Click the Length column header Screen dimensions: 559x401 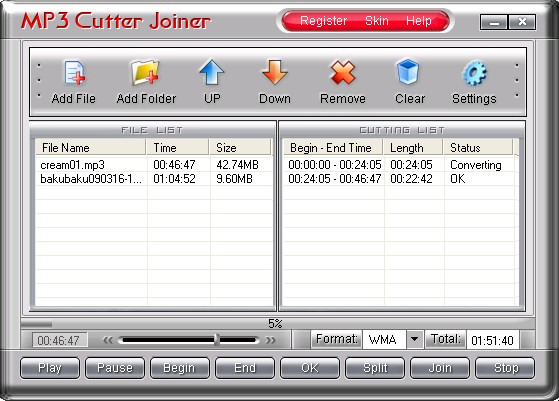[x=413, y=147]
